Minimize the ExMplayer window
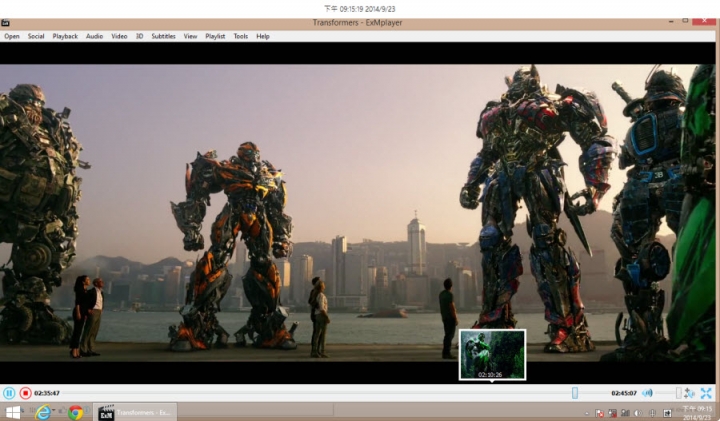The image size is (720, 421). coord(671,22)
